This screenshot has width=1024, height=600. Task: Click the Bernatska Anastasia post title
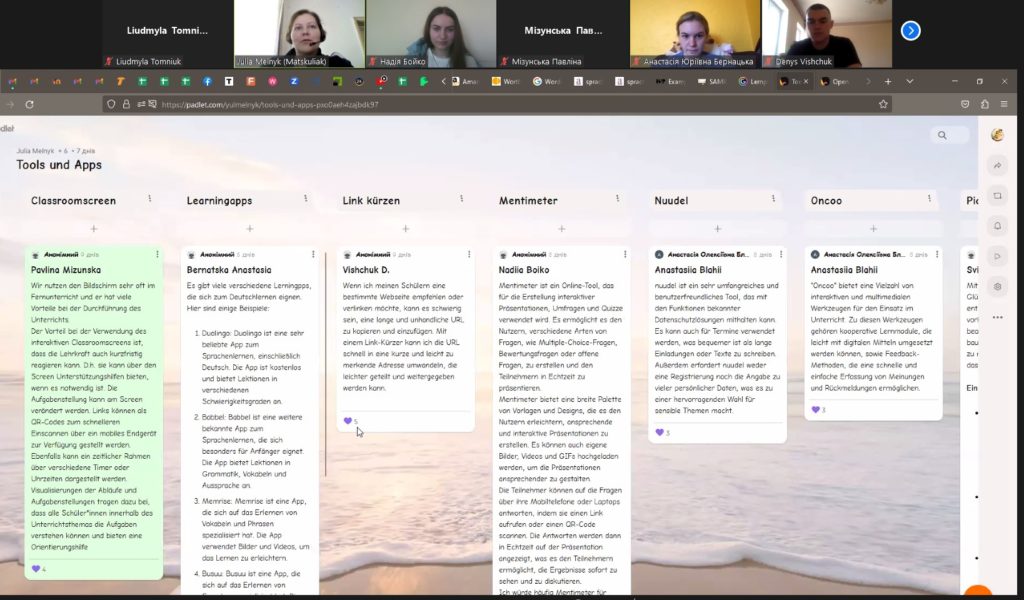tap(229, 270)
